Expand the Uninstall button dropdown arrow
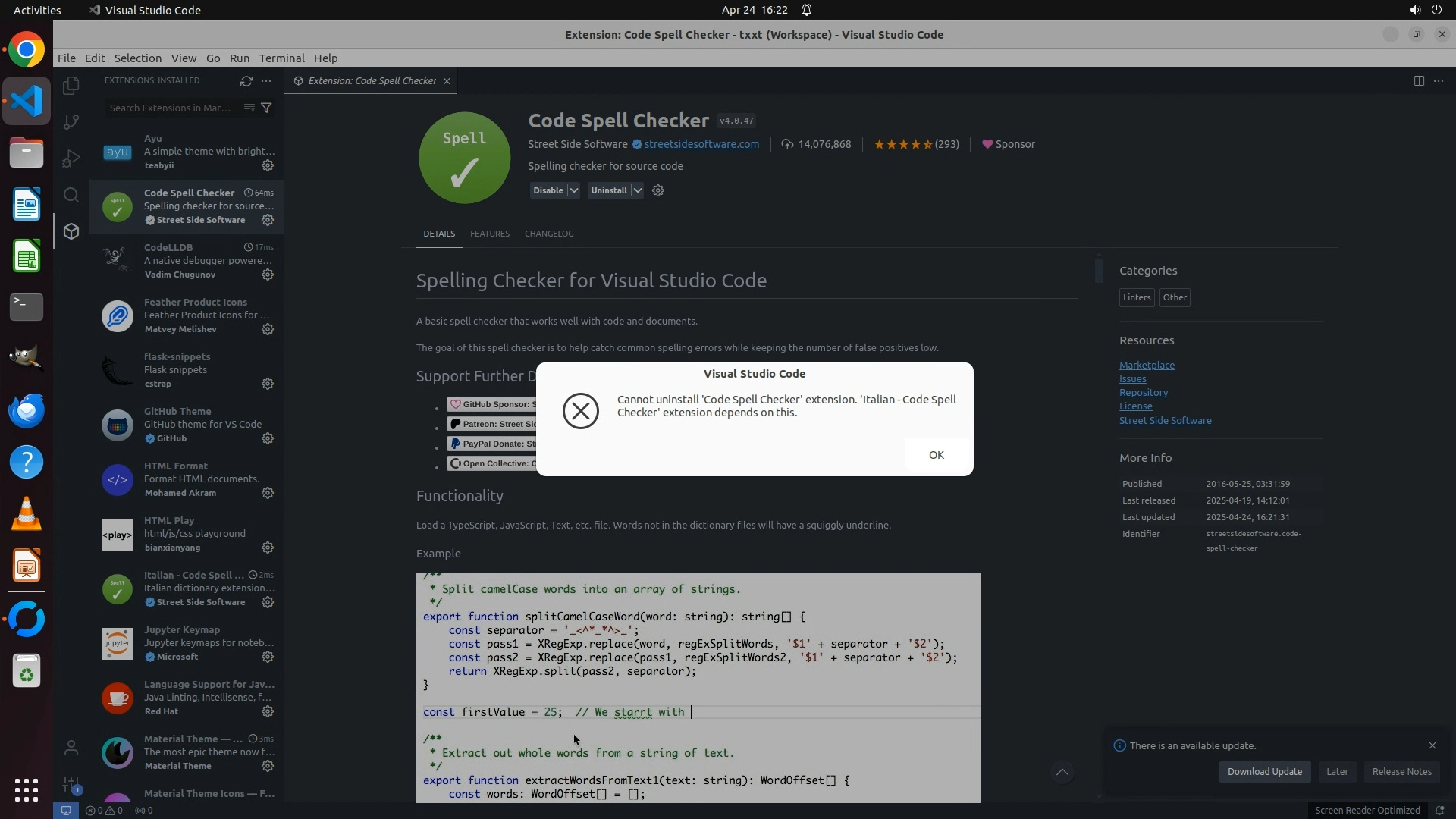This screenshot has height=819, width=1456. (x=638, y=190)
